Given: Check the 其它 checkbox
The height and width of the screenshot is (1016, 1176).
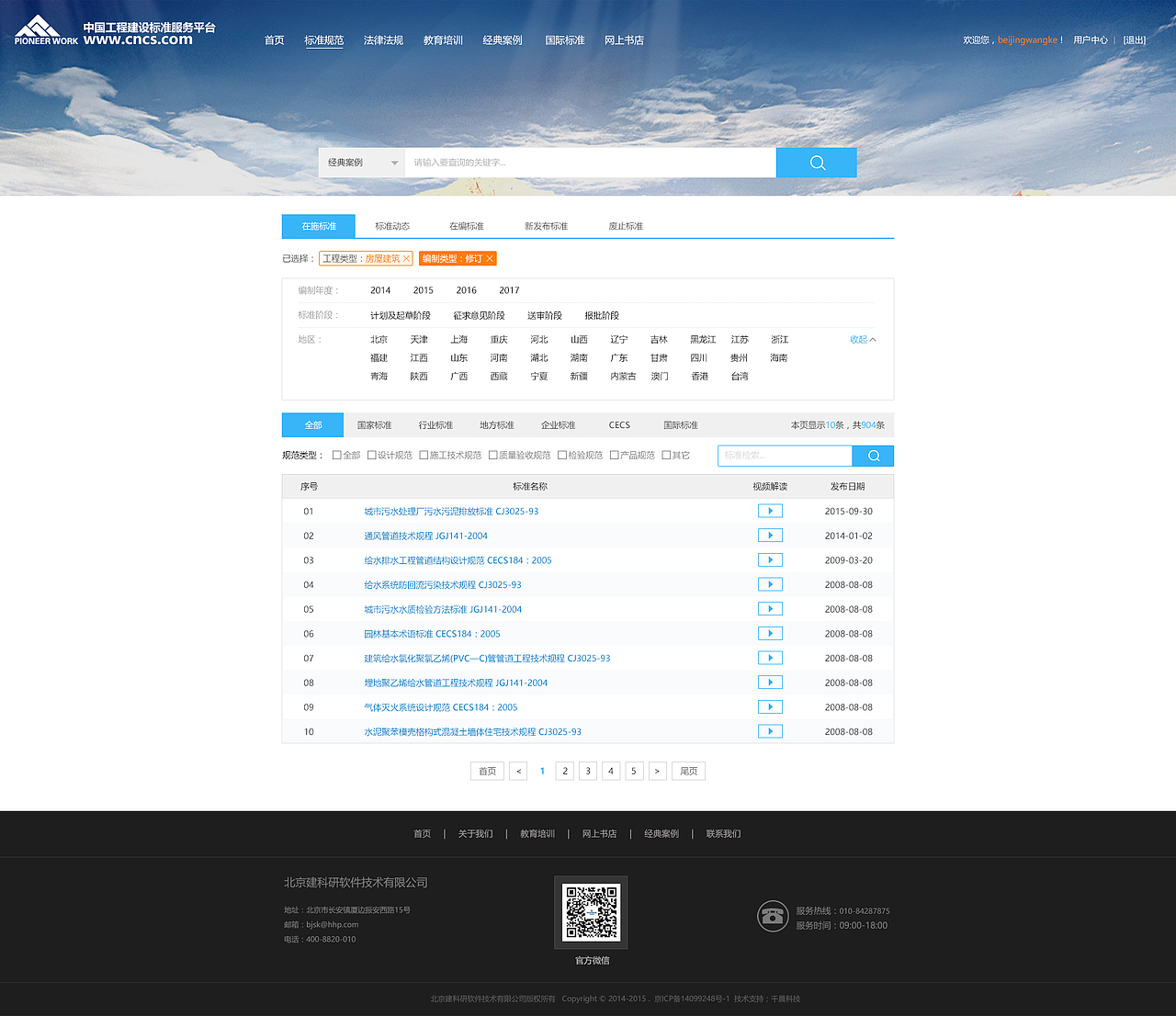Looking at the screenshot, I should pyautogui.click(x=666, y=456).
